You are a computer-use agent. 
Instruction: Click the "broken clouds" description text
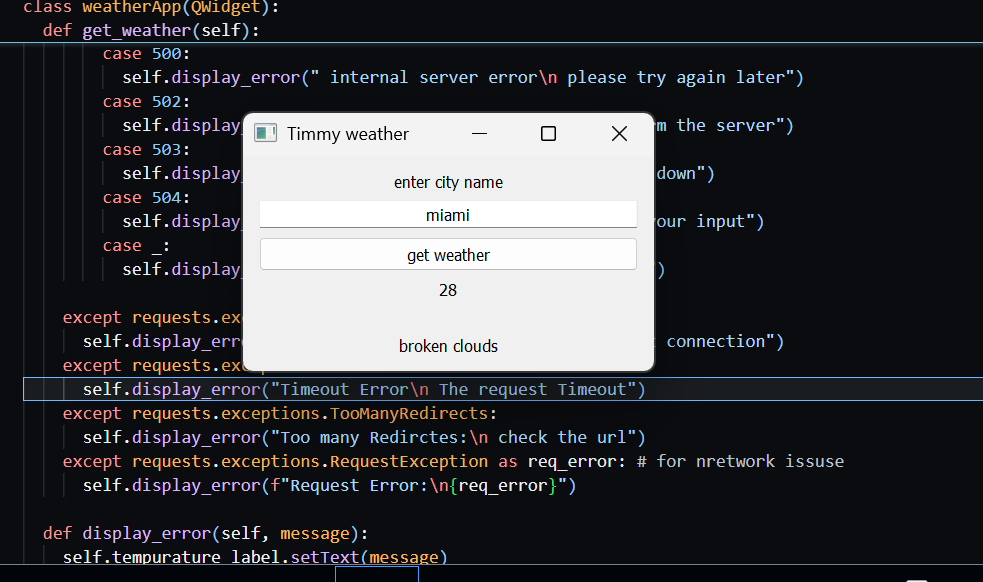point(448,346)
